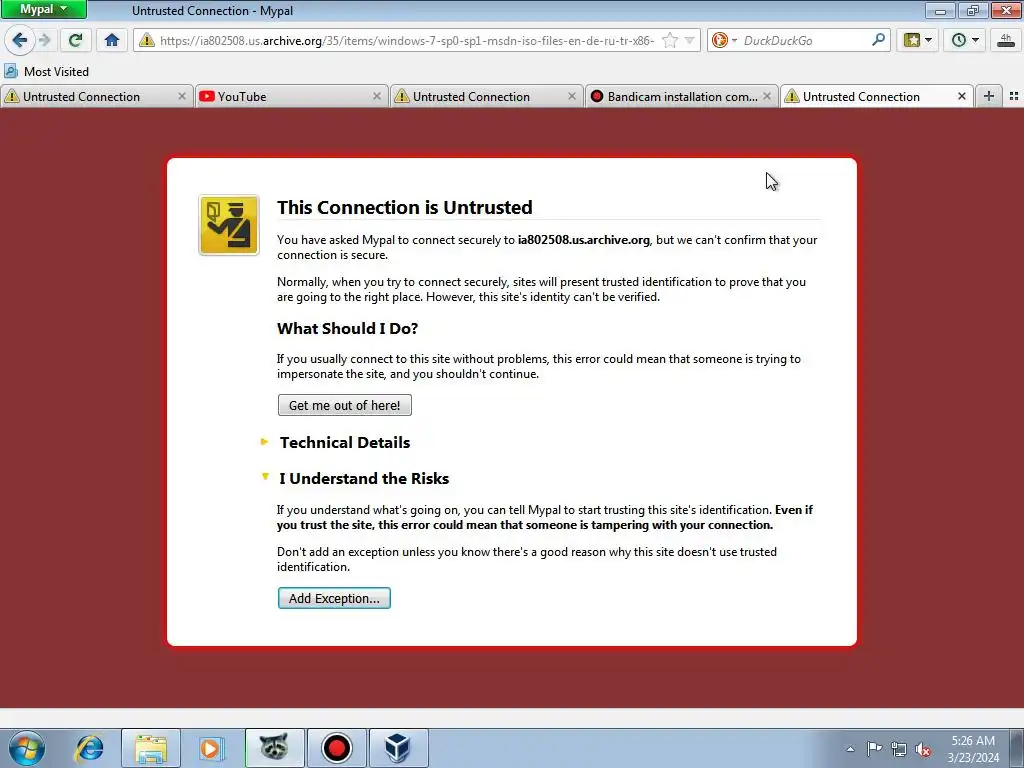Close the first Untrusted Connection tab
The image size is (1024, 768).
pyautogui.click(x=182, y=96)
